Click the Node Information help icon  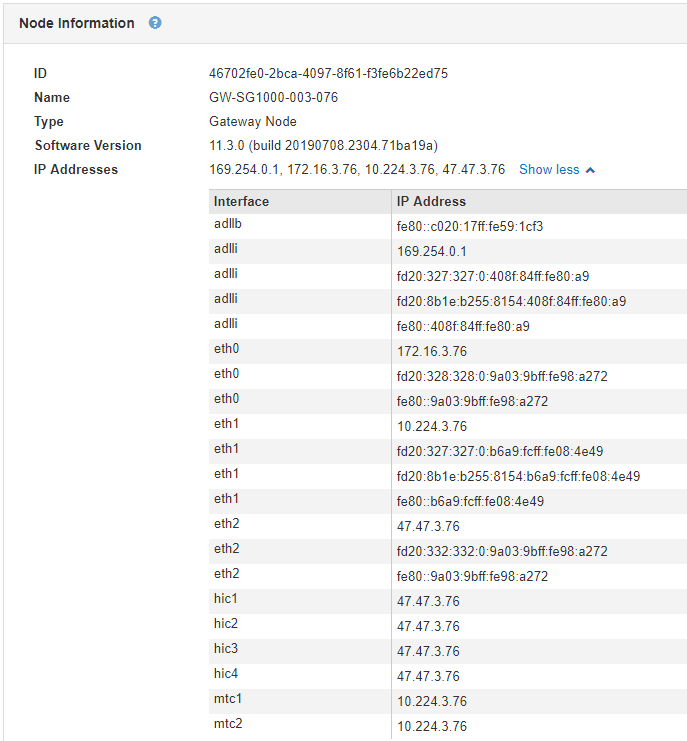(x=155, y=23)
